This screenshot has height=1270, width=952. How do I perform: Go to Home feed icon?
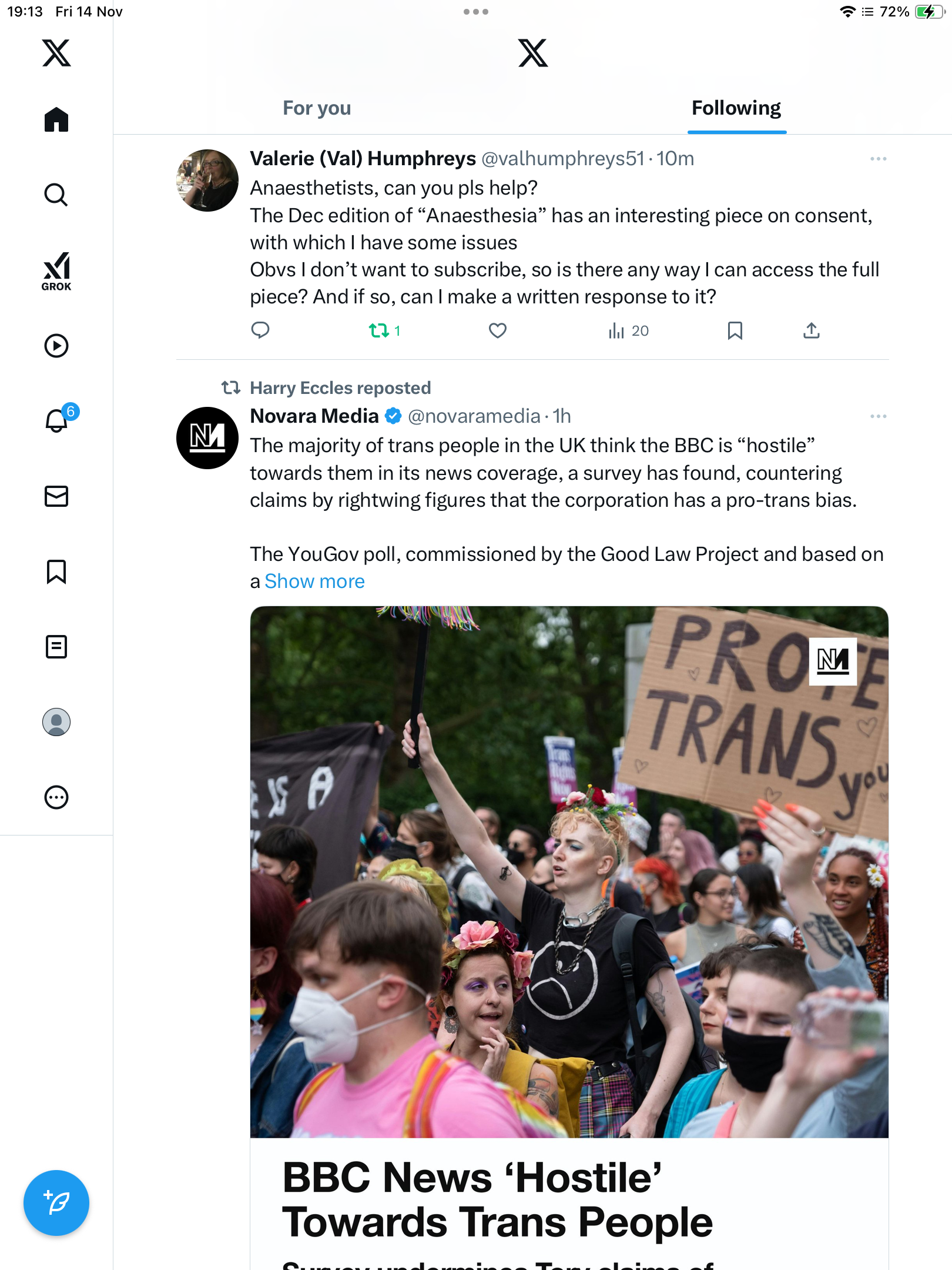click(x=56, y=119)
